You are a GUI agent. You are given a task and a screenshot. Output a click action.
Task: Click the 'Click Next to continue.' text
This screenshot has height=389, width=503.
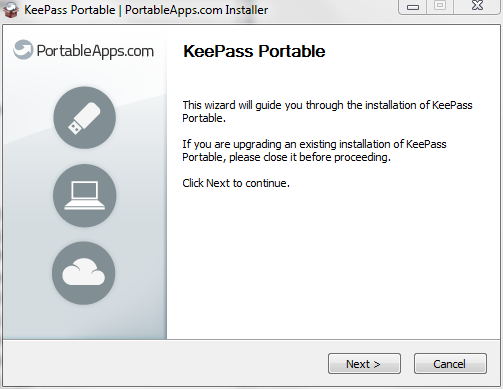point(236,183)
